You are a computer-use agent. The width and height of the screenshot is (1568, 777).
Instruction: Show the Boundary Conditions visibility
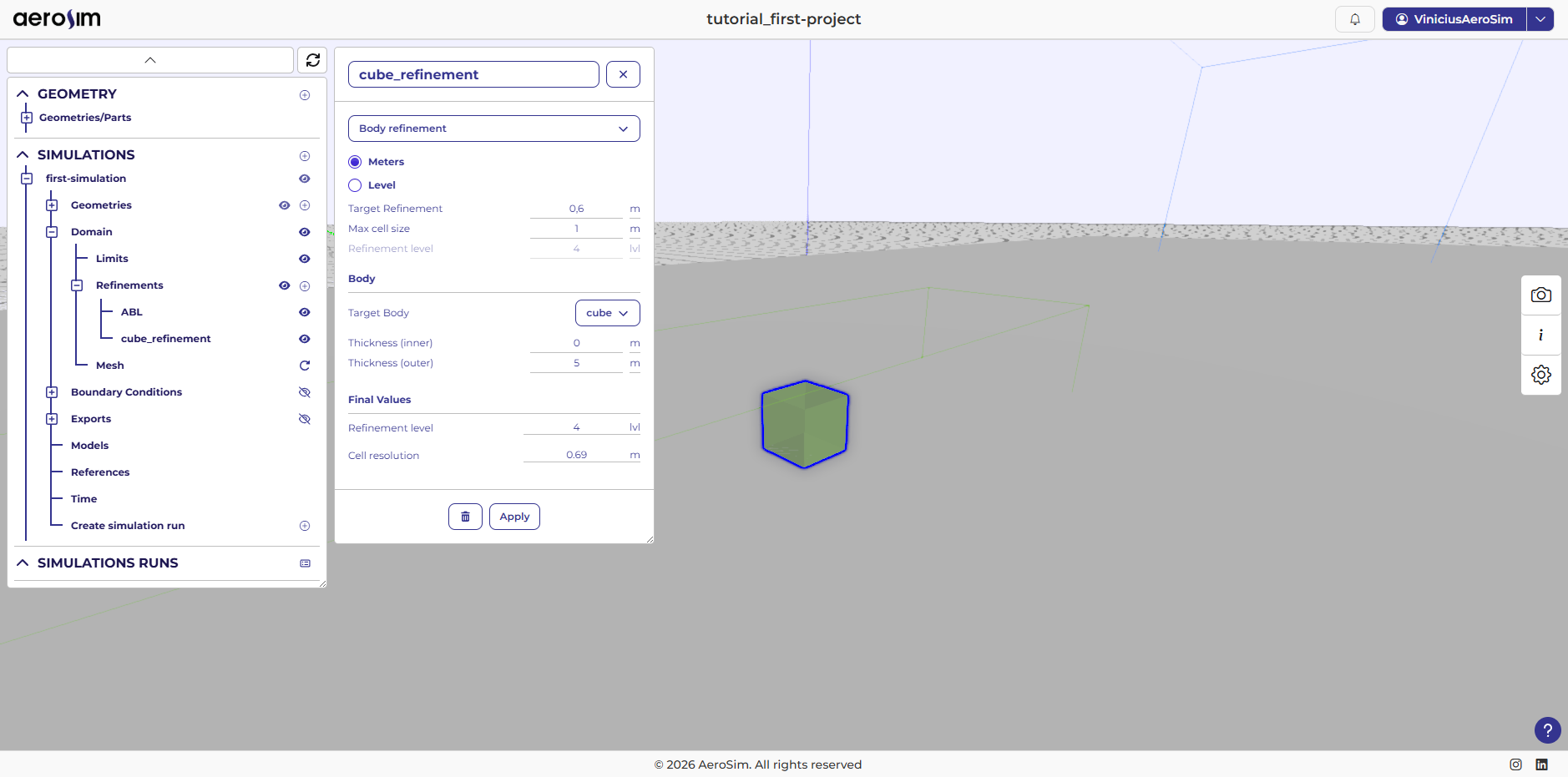pyautogui.click(x=304, y=391)
